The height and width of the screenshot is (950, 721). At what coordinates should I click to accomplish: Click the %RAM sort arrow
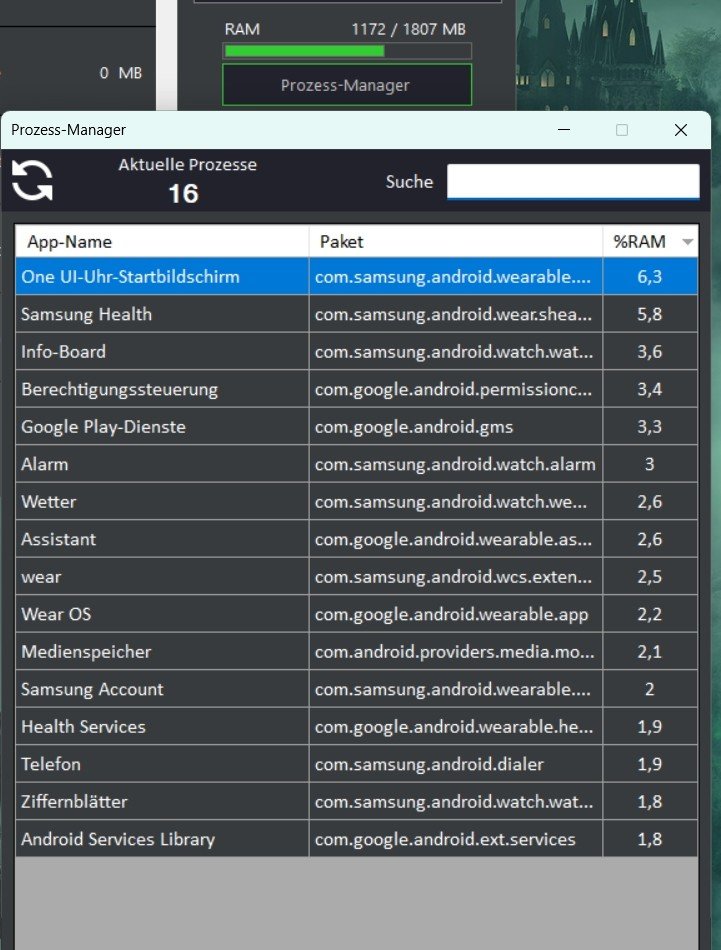pyautogui.click(x=687, y=242)
